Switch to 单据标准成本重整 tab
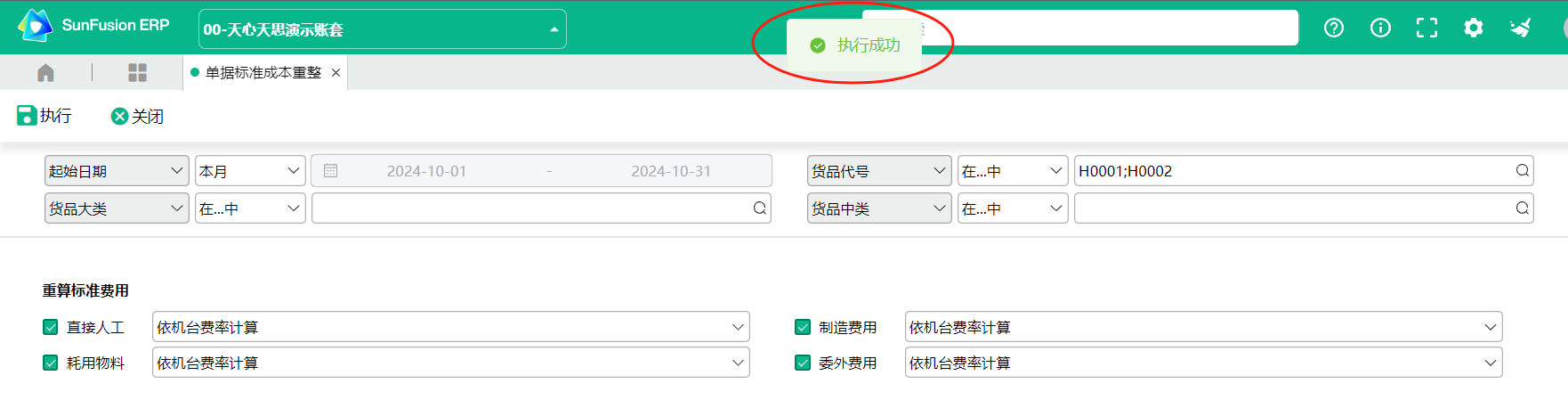 point(263,73)
